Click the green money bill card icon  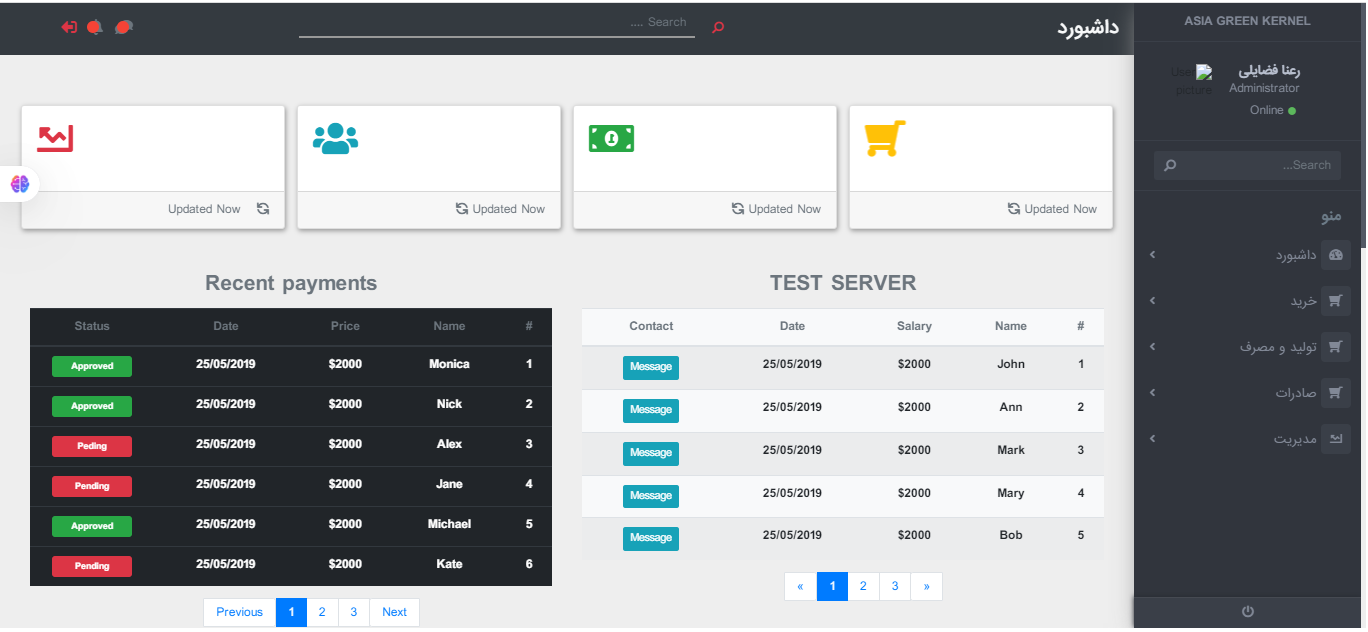611,139
